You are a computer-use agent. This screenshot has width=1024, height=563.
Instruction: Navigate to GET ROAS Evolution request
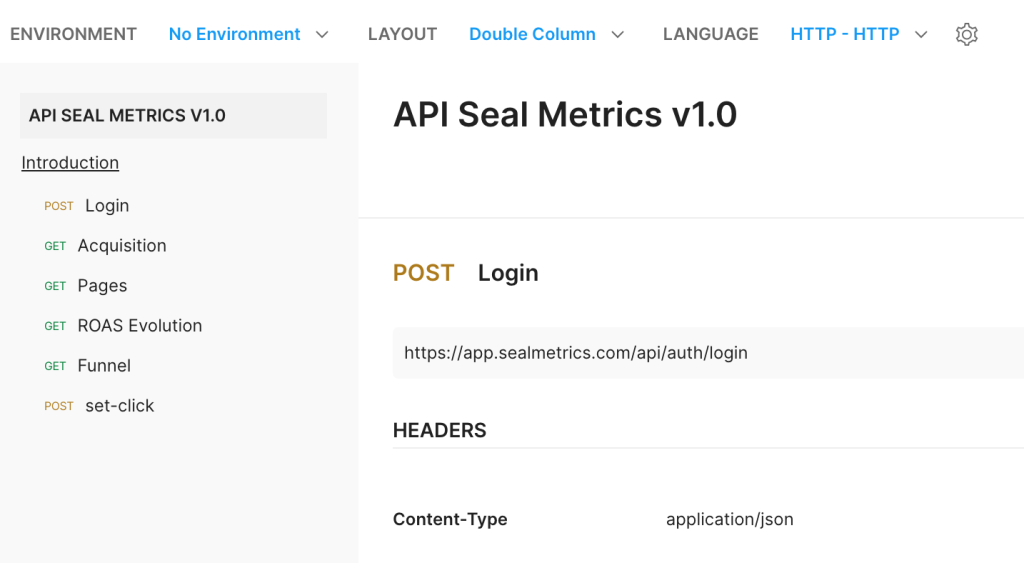coord(139,326)
